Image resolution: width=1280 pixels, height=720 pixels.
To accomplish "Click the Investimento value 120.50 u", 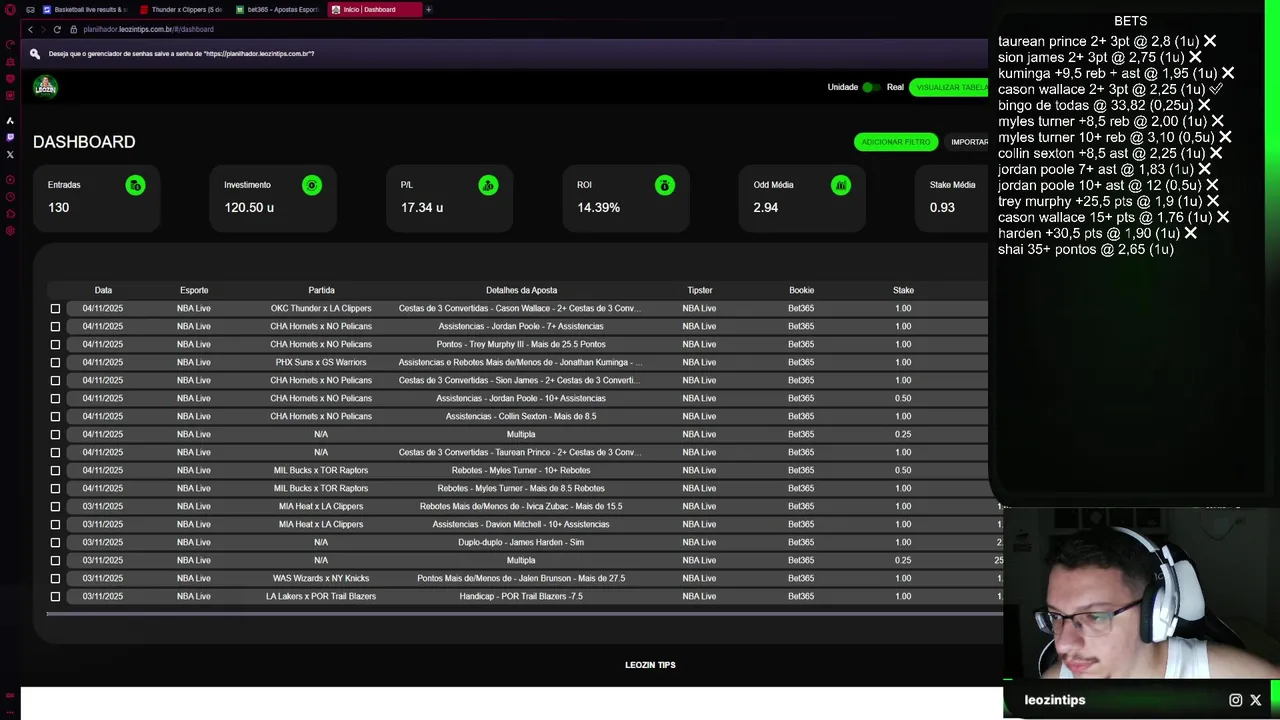I will 249,208.
